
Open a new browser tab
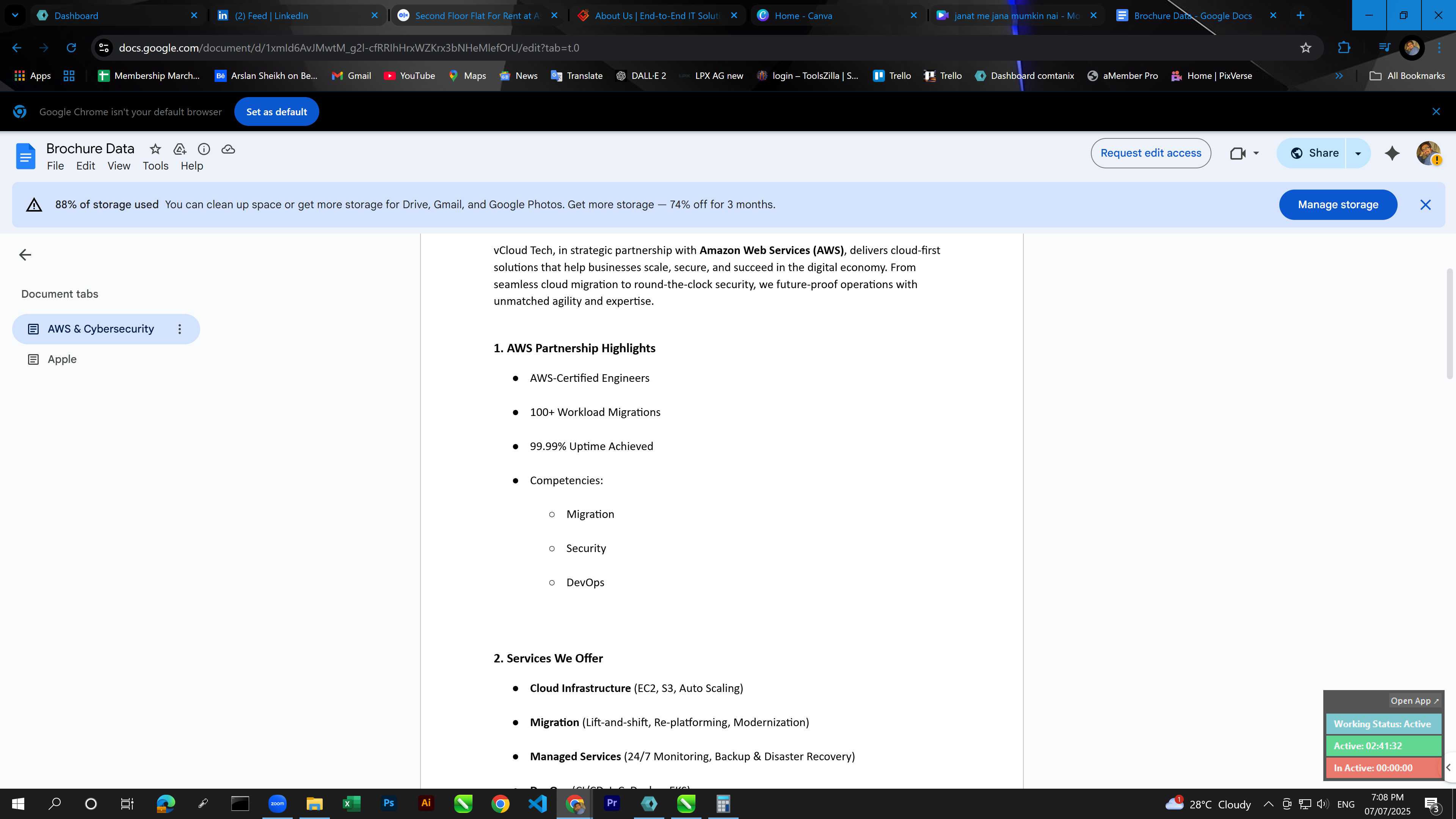point(1300,15)
